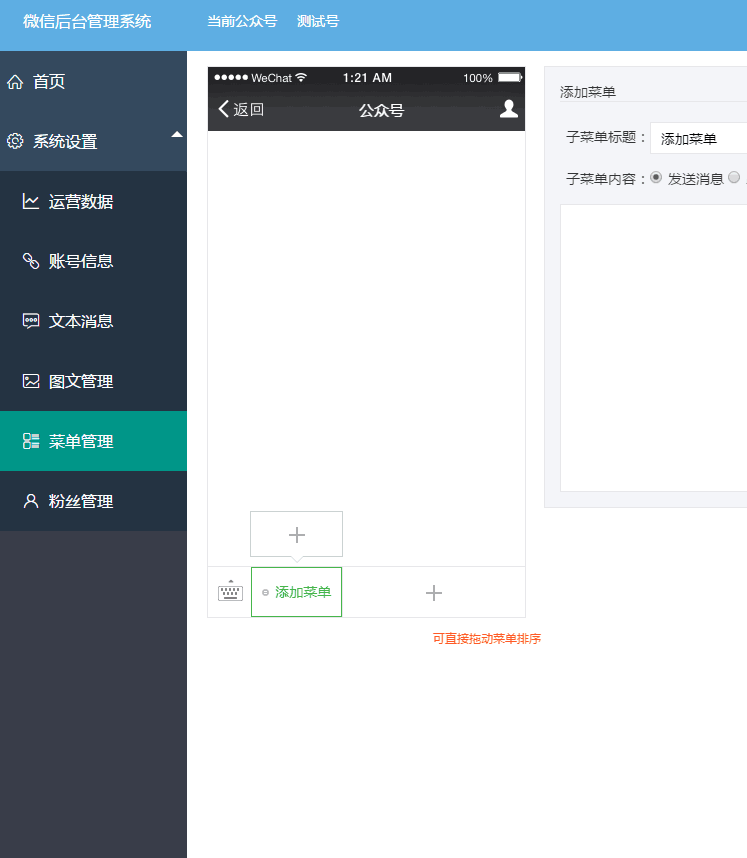The image size is (747, 858).
Task: Click the keyboard icon in phone preview
Action: [x=230, y=592]
